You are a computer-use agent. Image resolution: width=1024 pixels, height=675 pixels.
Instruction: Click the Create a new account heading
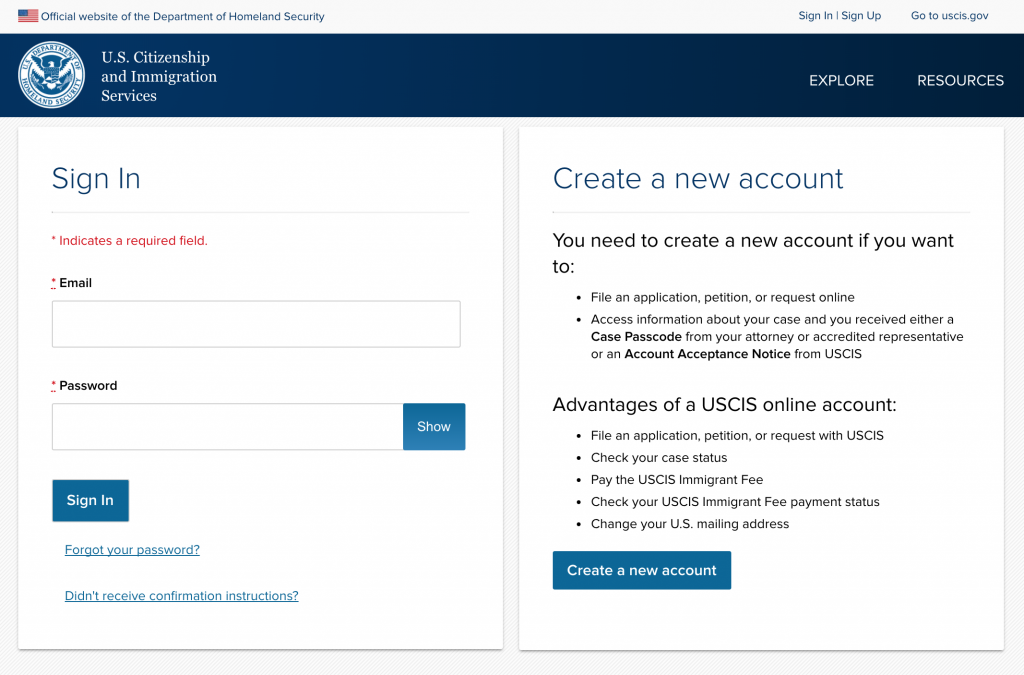[698, 179]
